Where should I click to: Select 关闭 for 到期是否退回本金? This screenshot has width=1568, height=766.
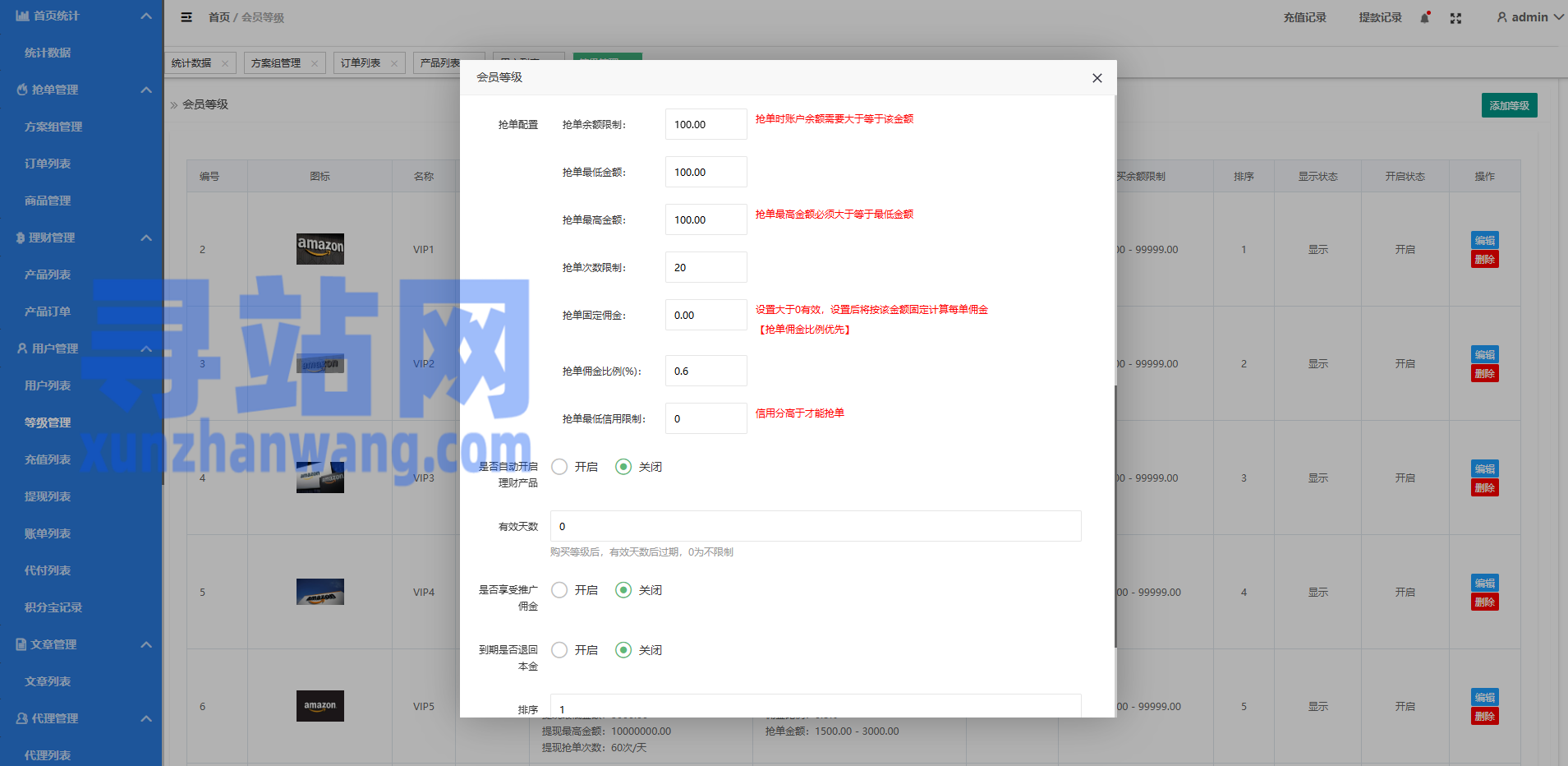[623, 650]
